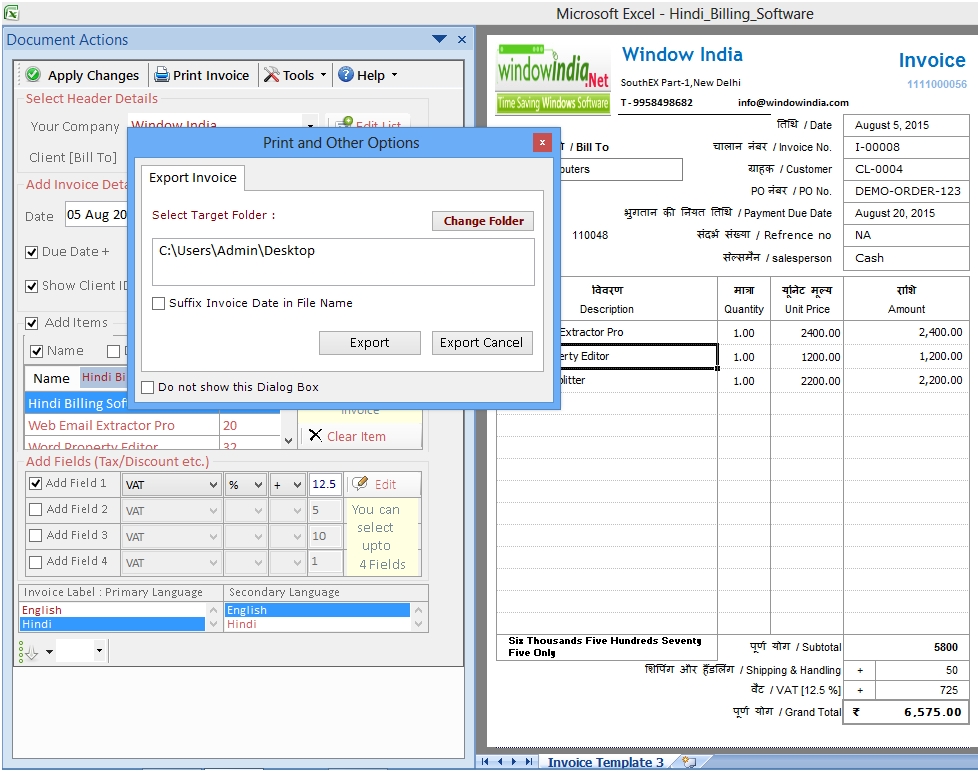Click the Edit List button

pos(369,122)
